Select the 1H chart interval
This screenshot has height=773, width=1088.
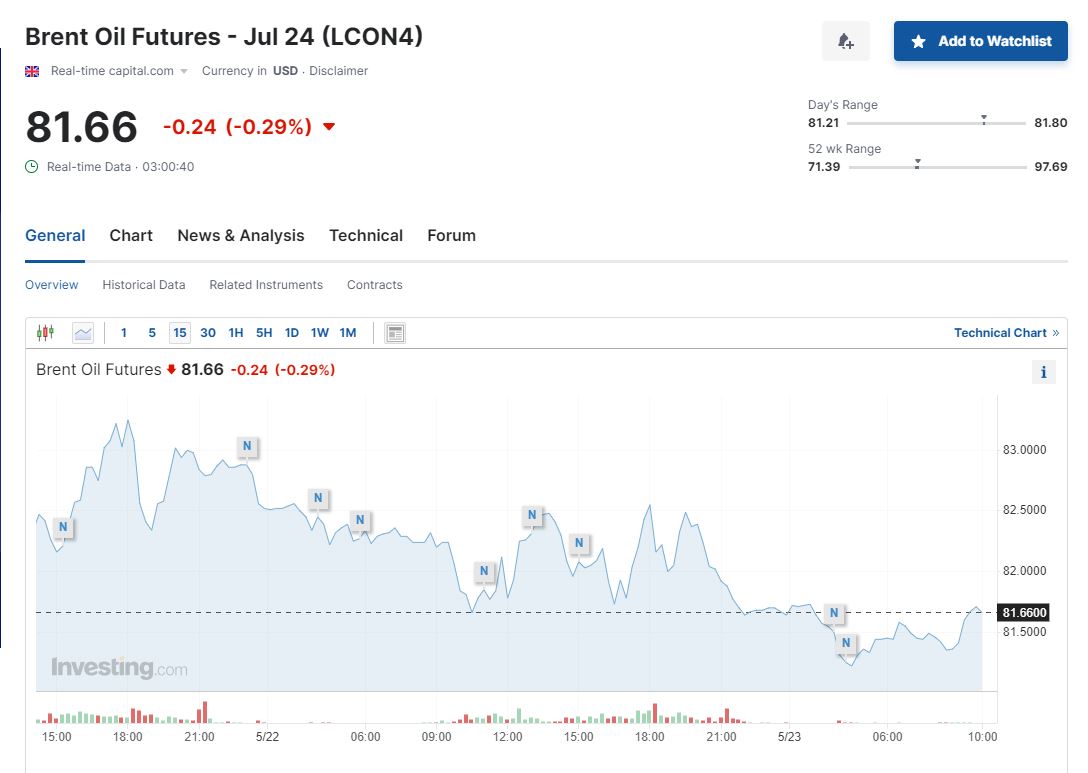pyautogui.click(x=236, y=333)
